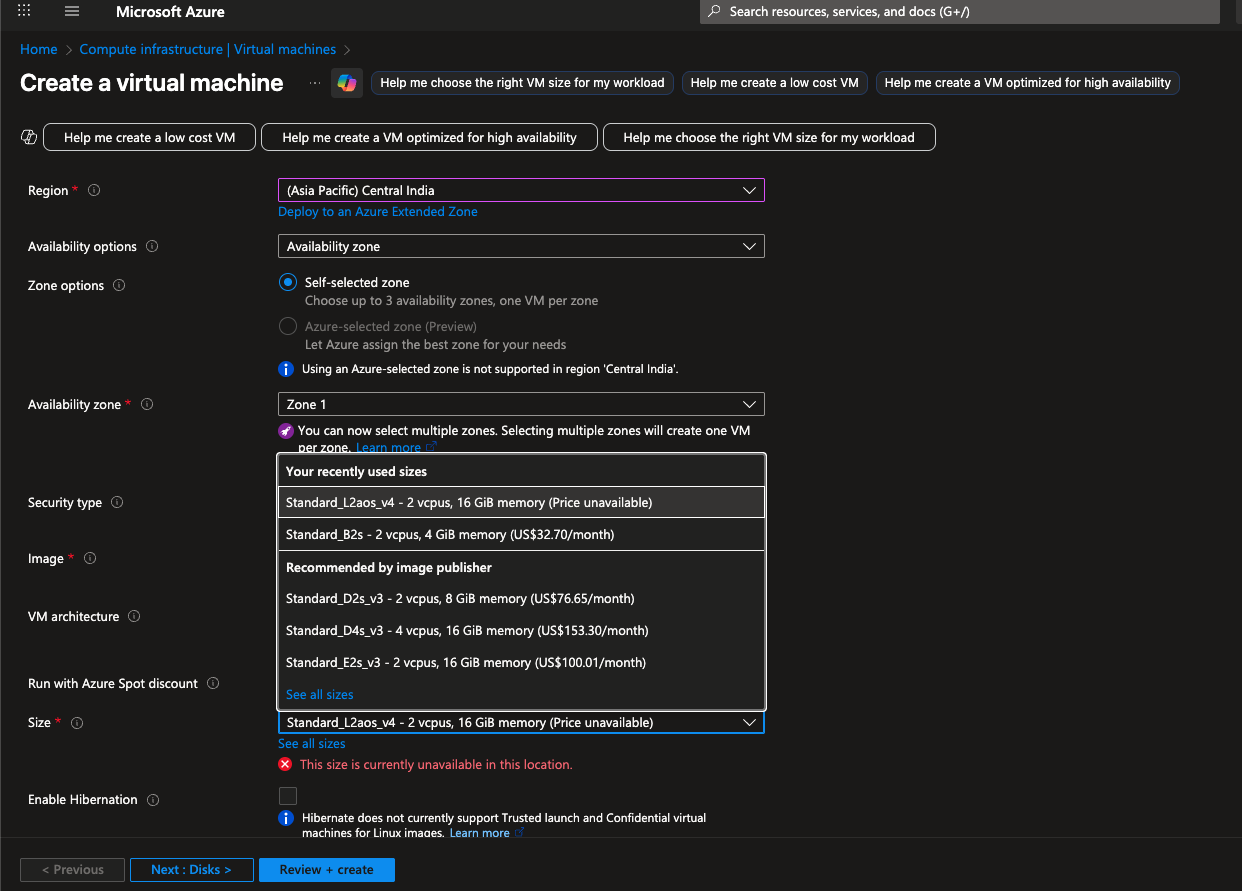The height and width of the screenshot is (891, 1242).
Task: Choose Standard_B2s size option
Action: click(x=521, y=534)
